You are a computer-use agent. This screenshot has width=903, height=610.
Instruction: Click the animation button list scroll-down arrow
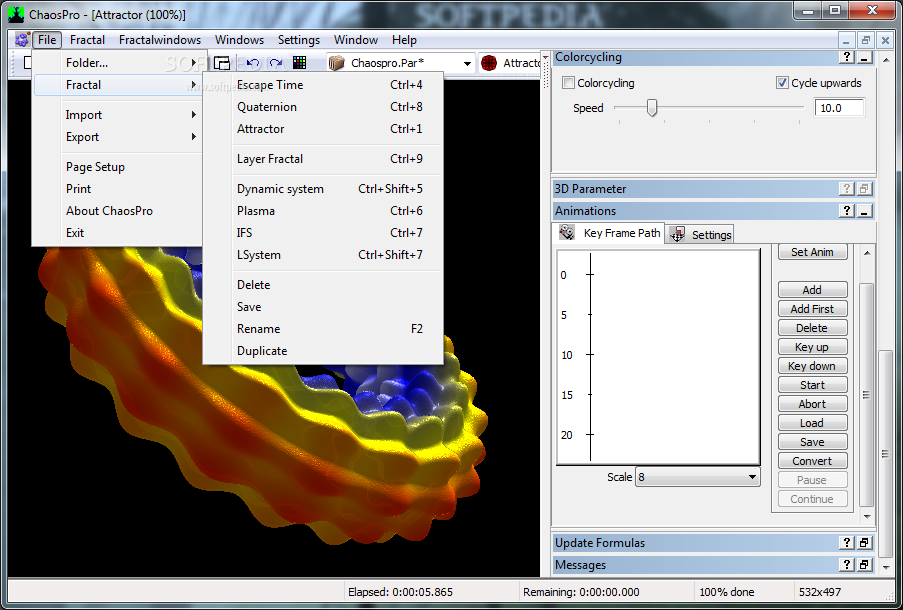867,517
